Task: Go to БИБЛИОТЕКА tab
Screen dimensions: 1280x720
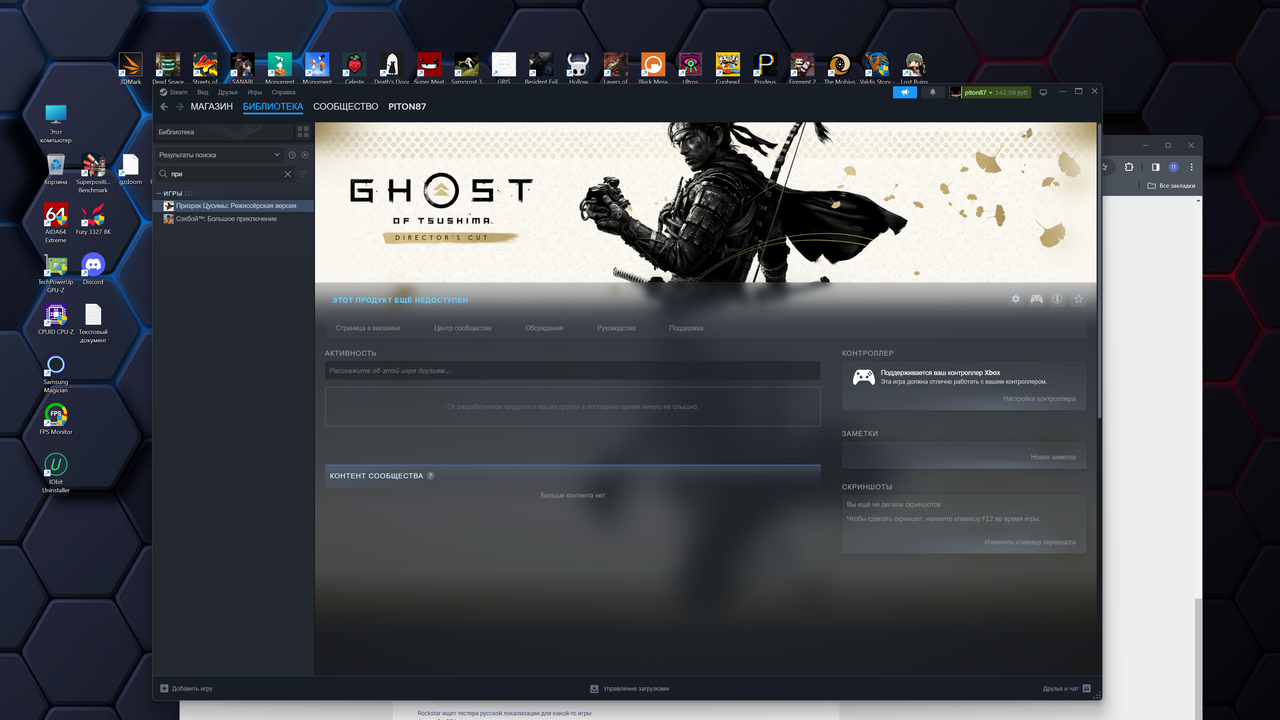Action: click(273, 107)
